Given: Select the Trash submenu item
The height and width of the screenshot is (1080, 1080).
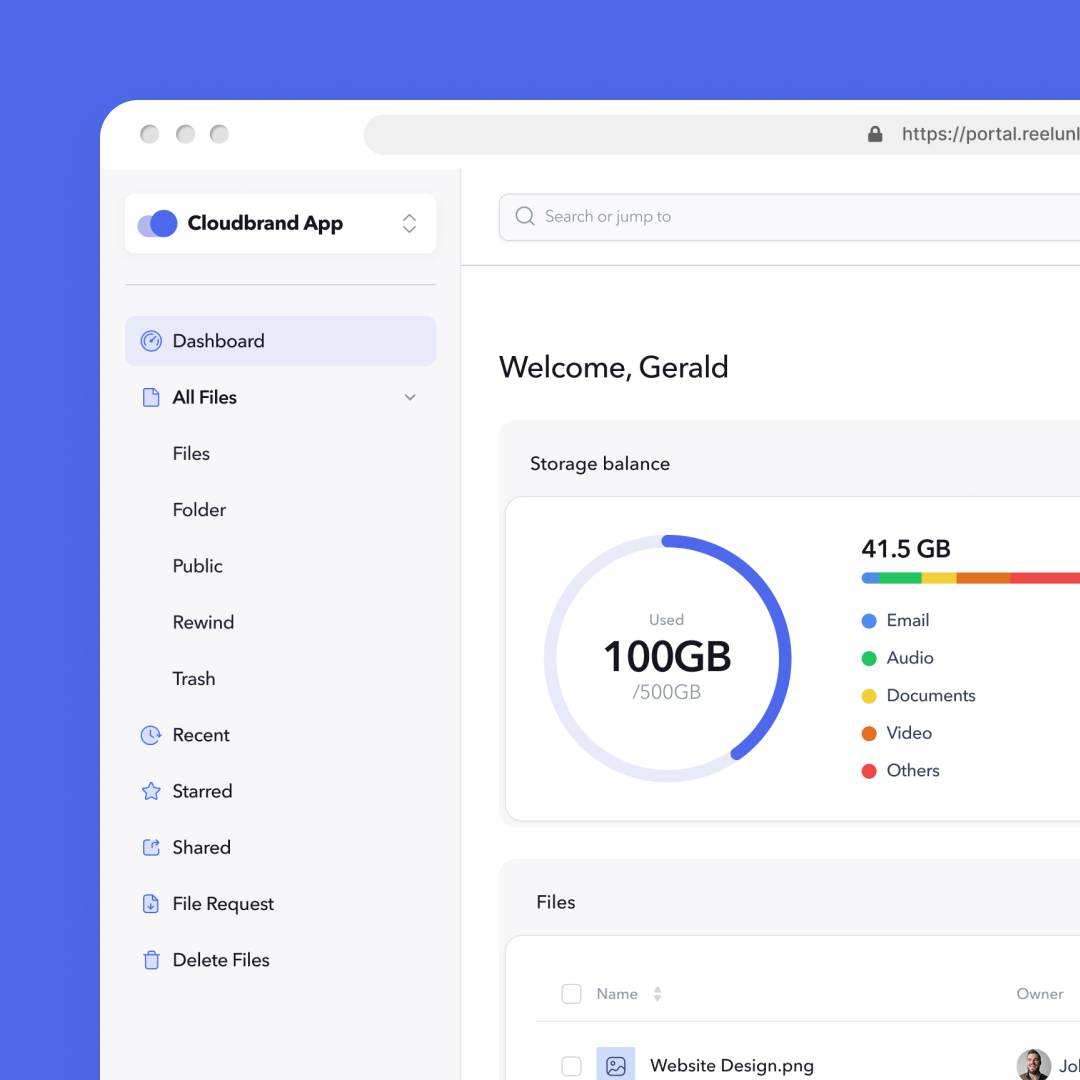Looking at the screenshot, I should (x=194, y=678).
